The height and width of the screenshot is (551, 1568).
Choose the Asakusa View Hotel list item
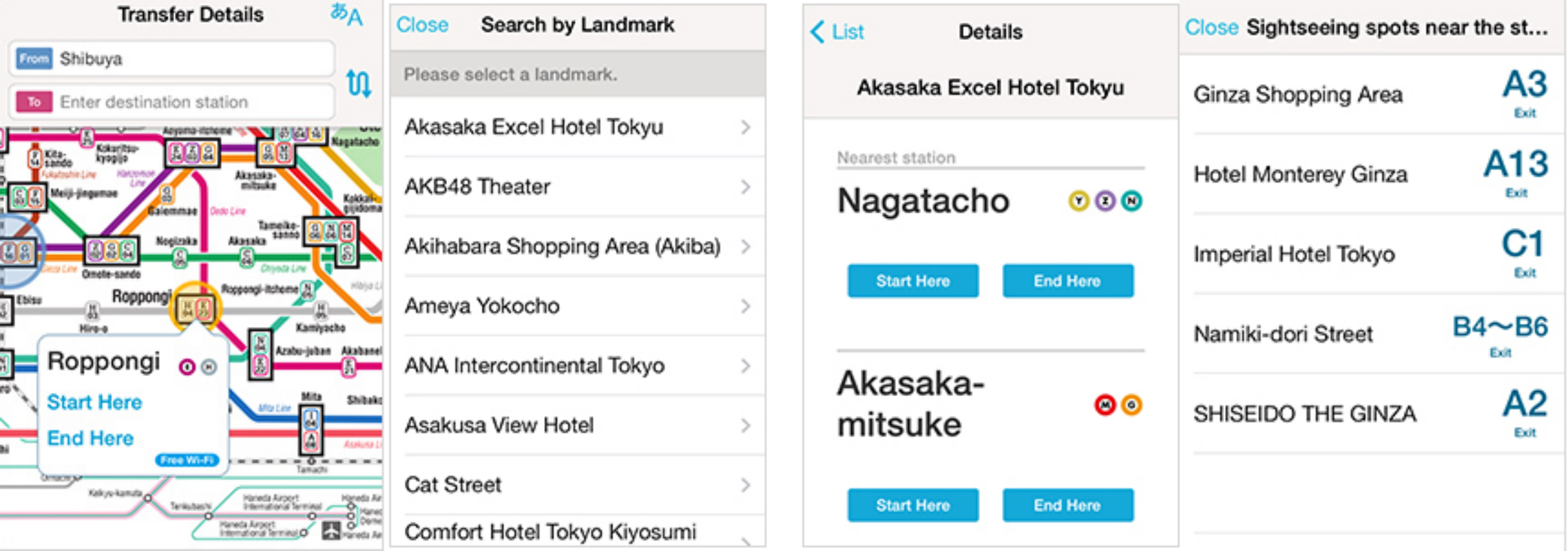[x=577, y=425]
